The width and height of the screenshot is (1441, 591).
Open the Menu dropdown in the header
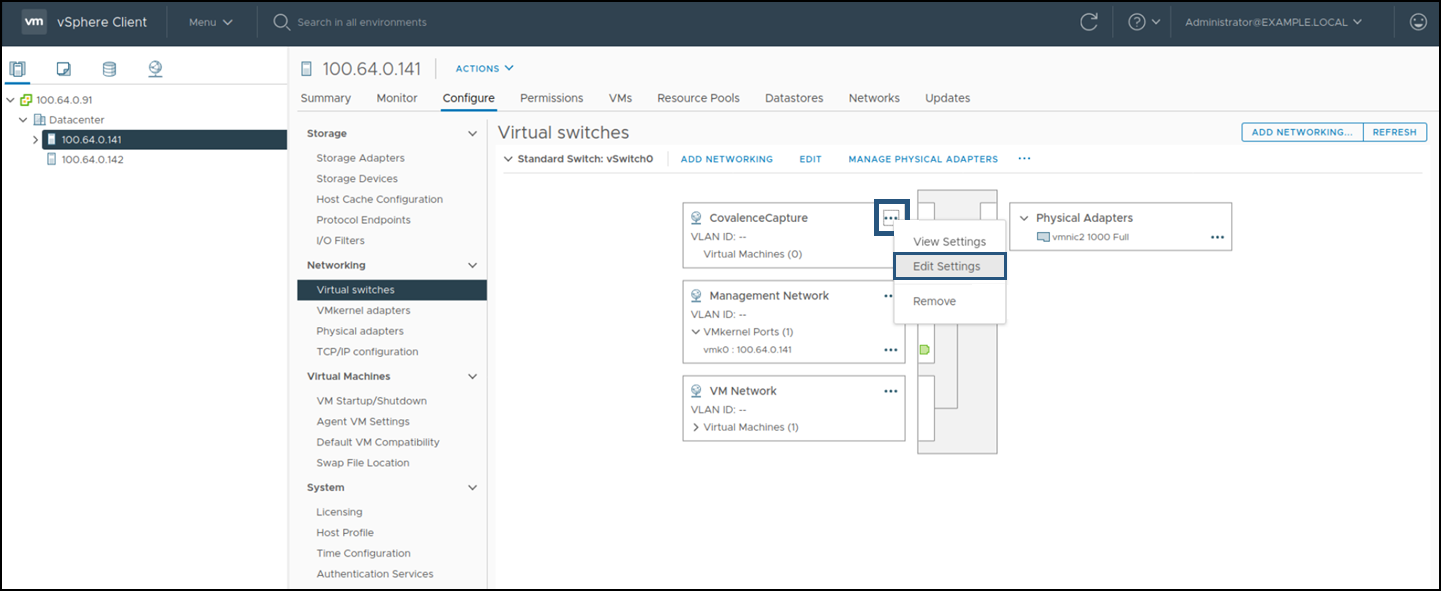tap(211, 22)
